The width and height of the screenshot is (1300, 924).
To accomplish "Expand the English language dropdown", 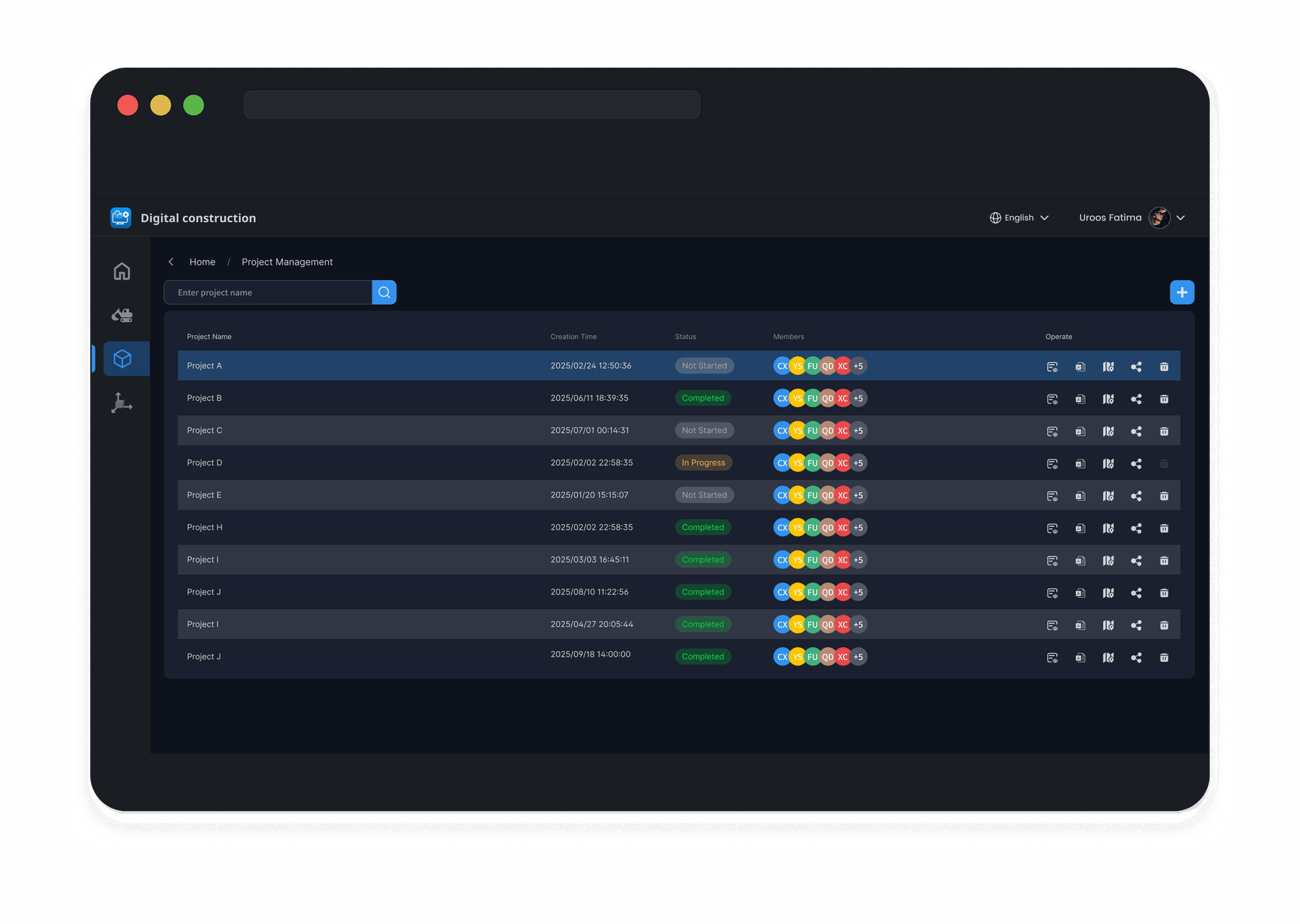I will [1019, 218].
